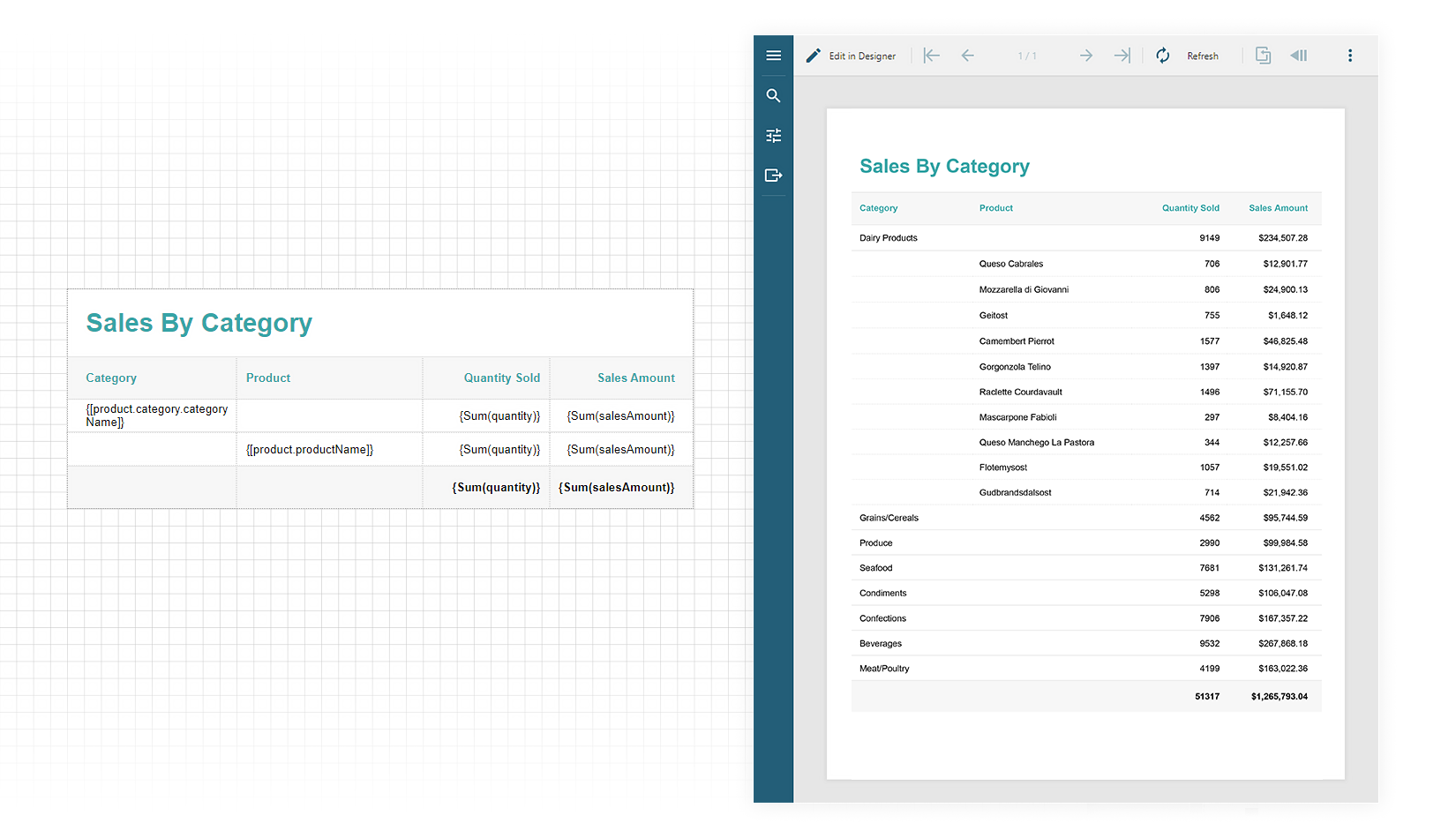Select the bold {Sum(salesAmount)} total cell
Viewport: 1456px width, 838px height.
click(x=621, y=487)
